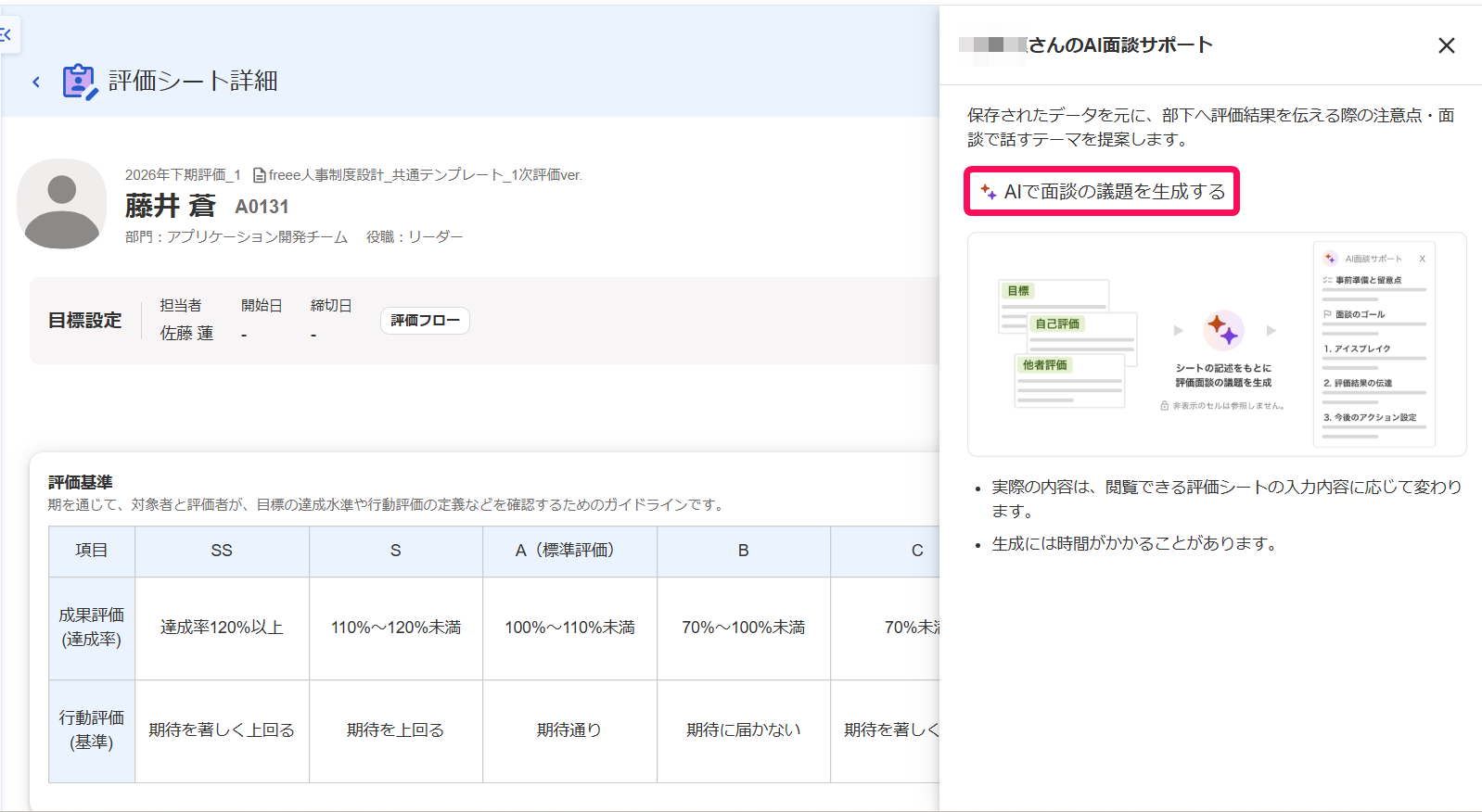Click cell 期待に届かない

[x=744, y=730]
